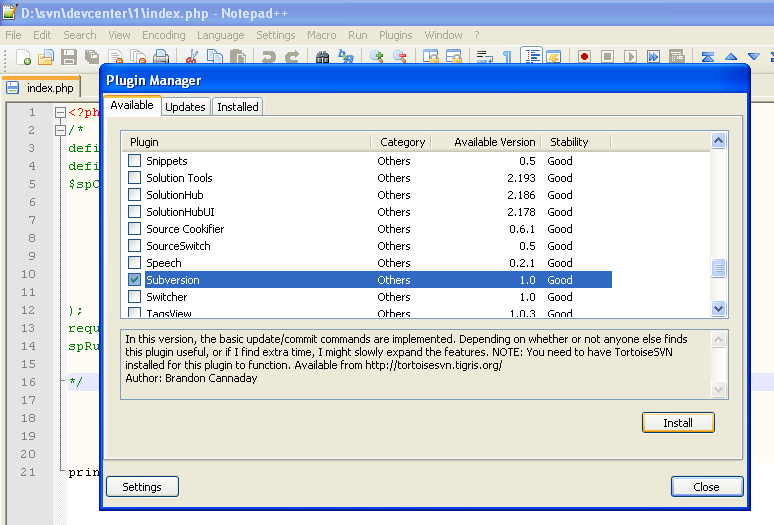Viewport: 774px width, 525px height.
Task: Open the Encoding menu
Action: tap(163, 35)
